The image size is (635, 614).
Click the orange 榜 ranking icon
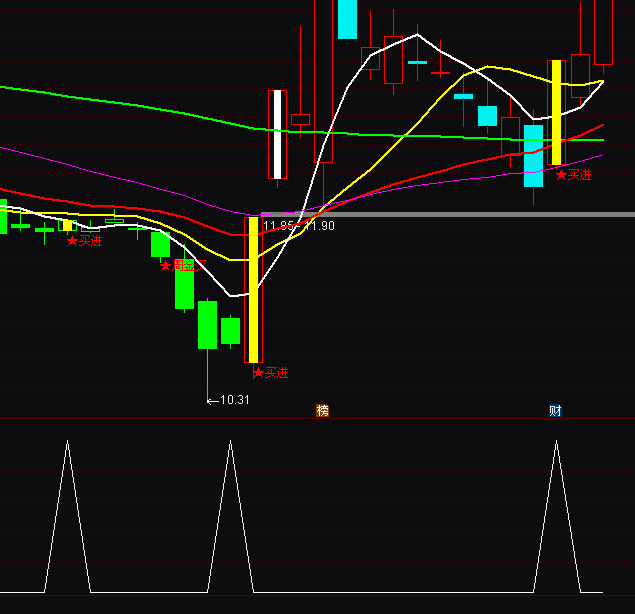(322, 411)
